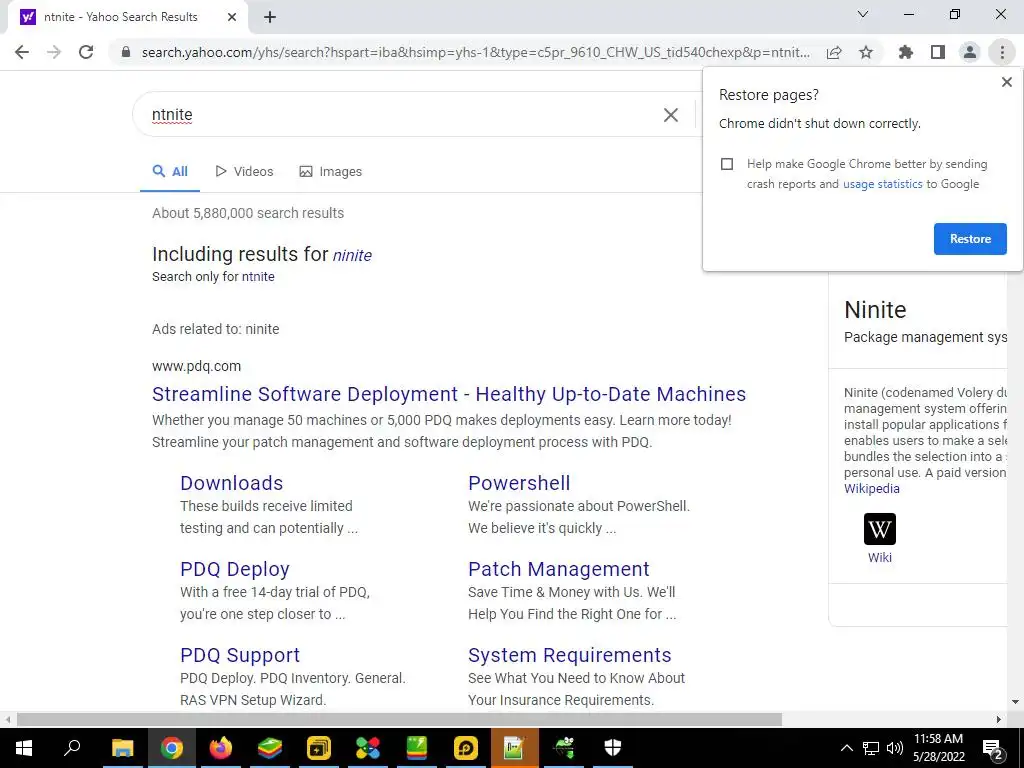Open highlighted notepad app in taskbar
1024x768 pixels.
[x=515, y=748]
